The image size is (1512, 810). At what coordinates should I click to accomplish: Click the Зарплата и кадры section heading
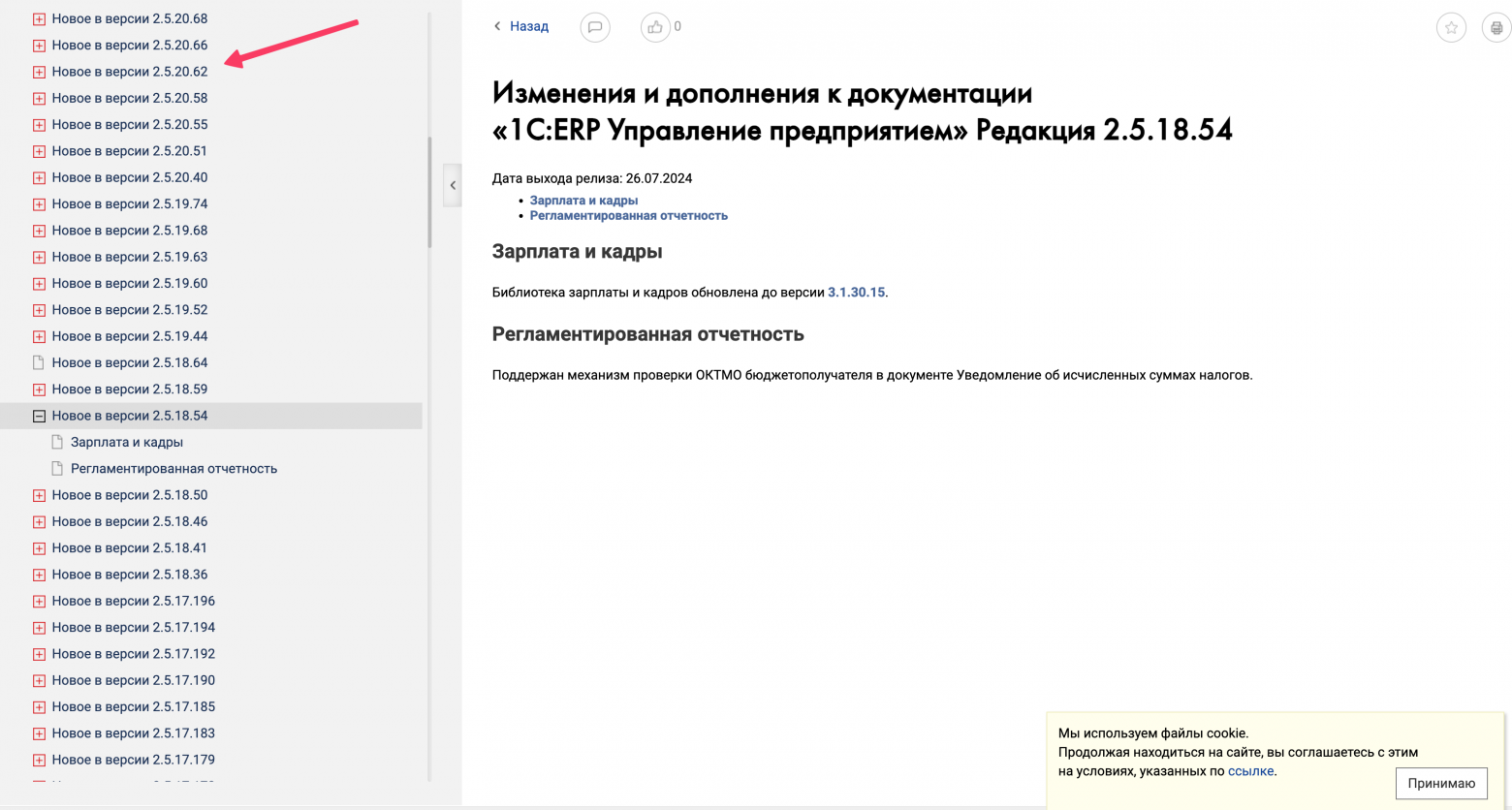[577, 252]
